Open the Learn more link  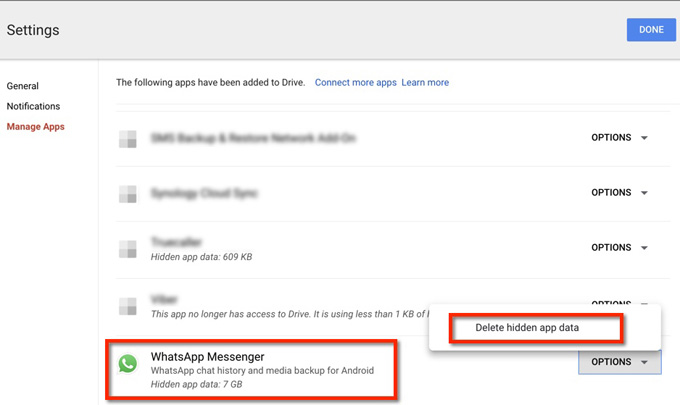pos(425,82)
